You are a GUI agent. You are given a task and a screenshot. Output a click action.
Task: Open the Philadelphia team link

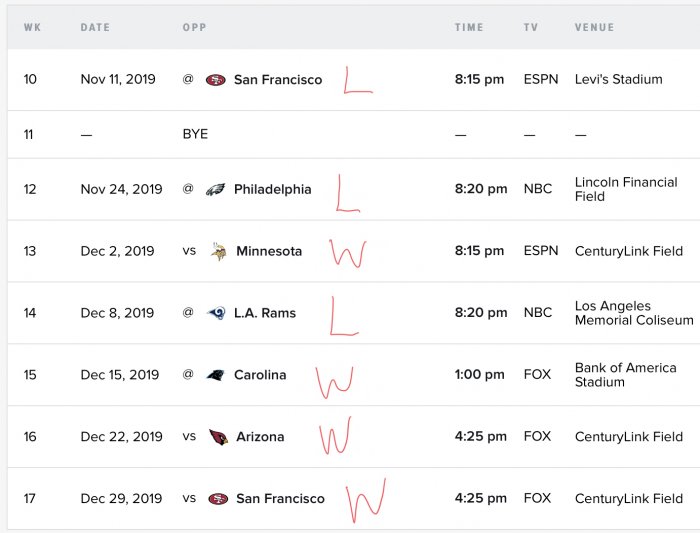click(x=272, y=189)
